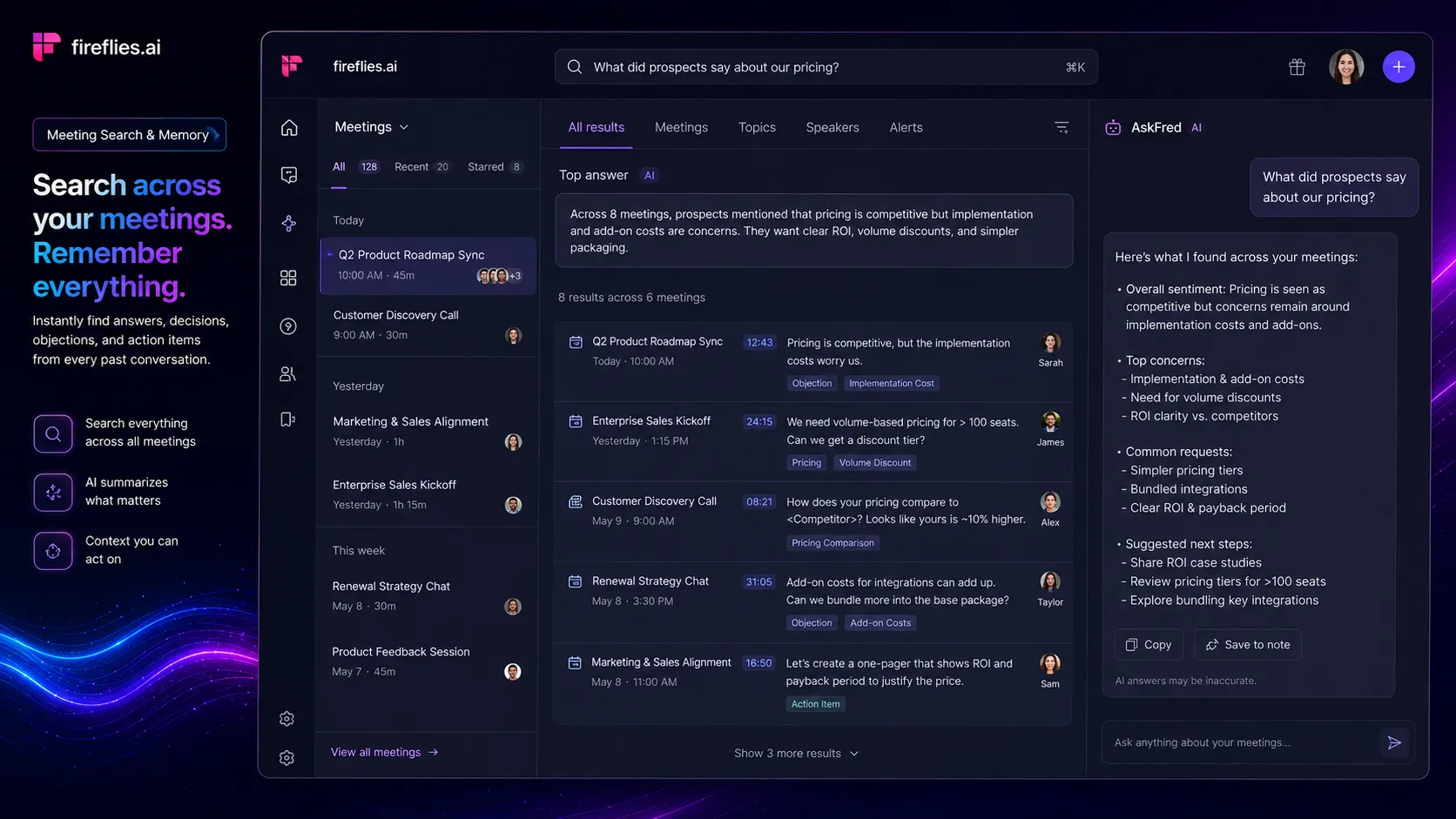Click the Add-on Costs tag
This screenshot has width=1456, height=819.
(x=880, y=623)
